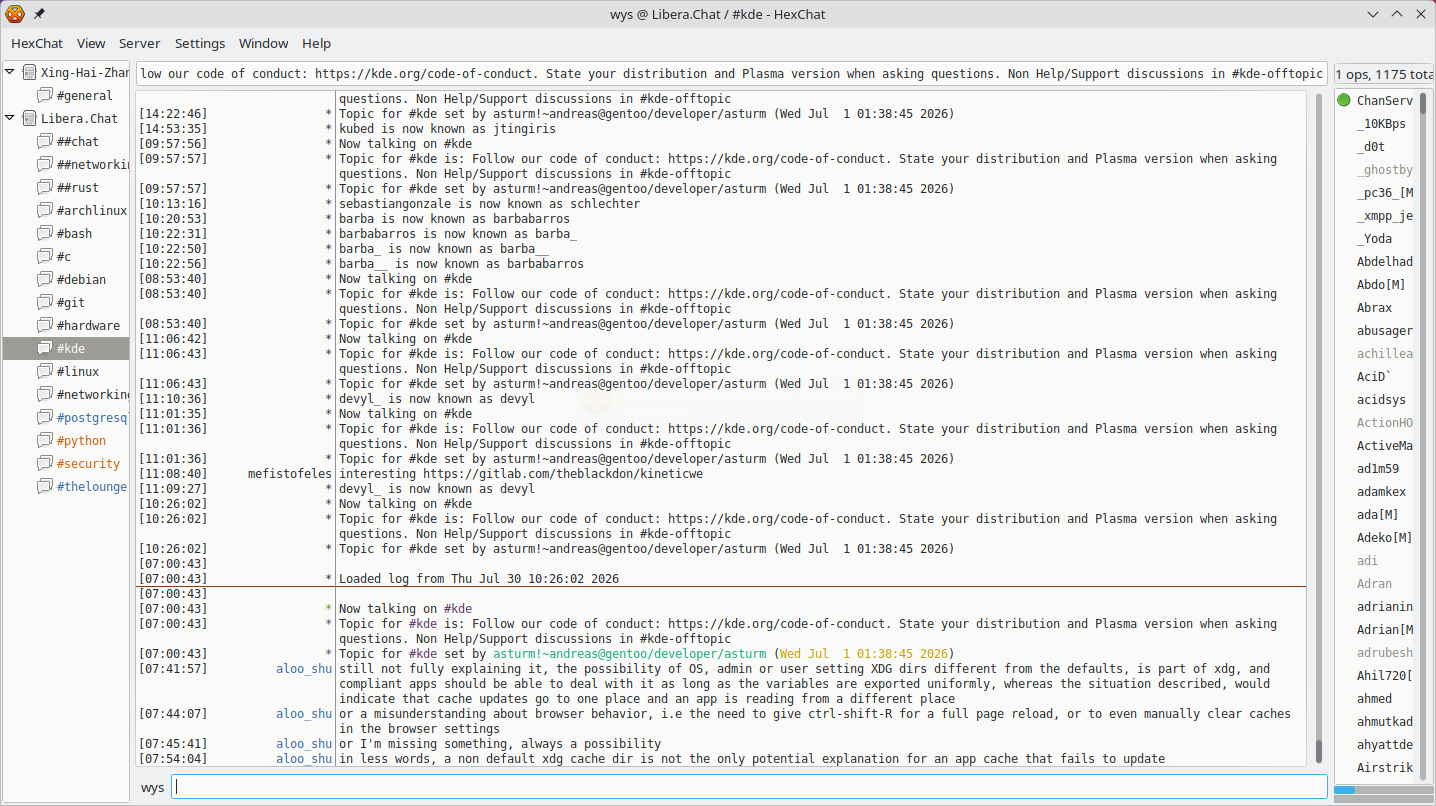
Task: Open the Server menu
Action: (x=140, y=44)
